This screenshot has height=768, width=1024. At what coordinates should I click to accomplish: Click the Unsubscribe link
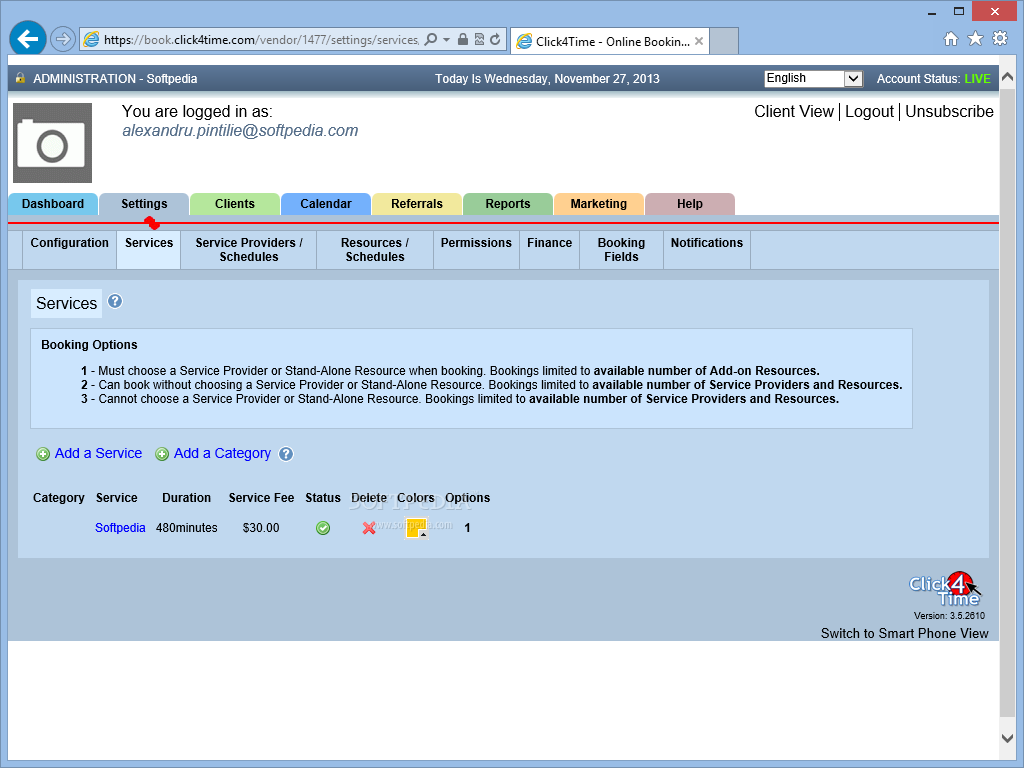[x=949, y=112]
